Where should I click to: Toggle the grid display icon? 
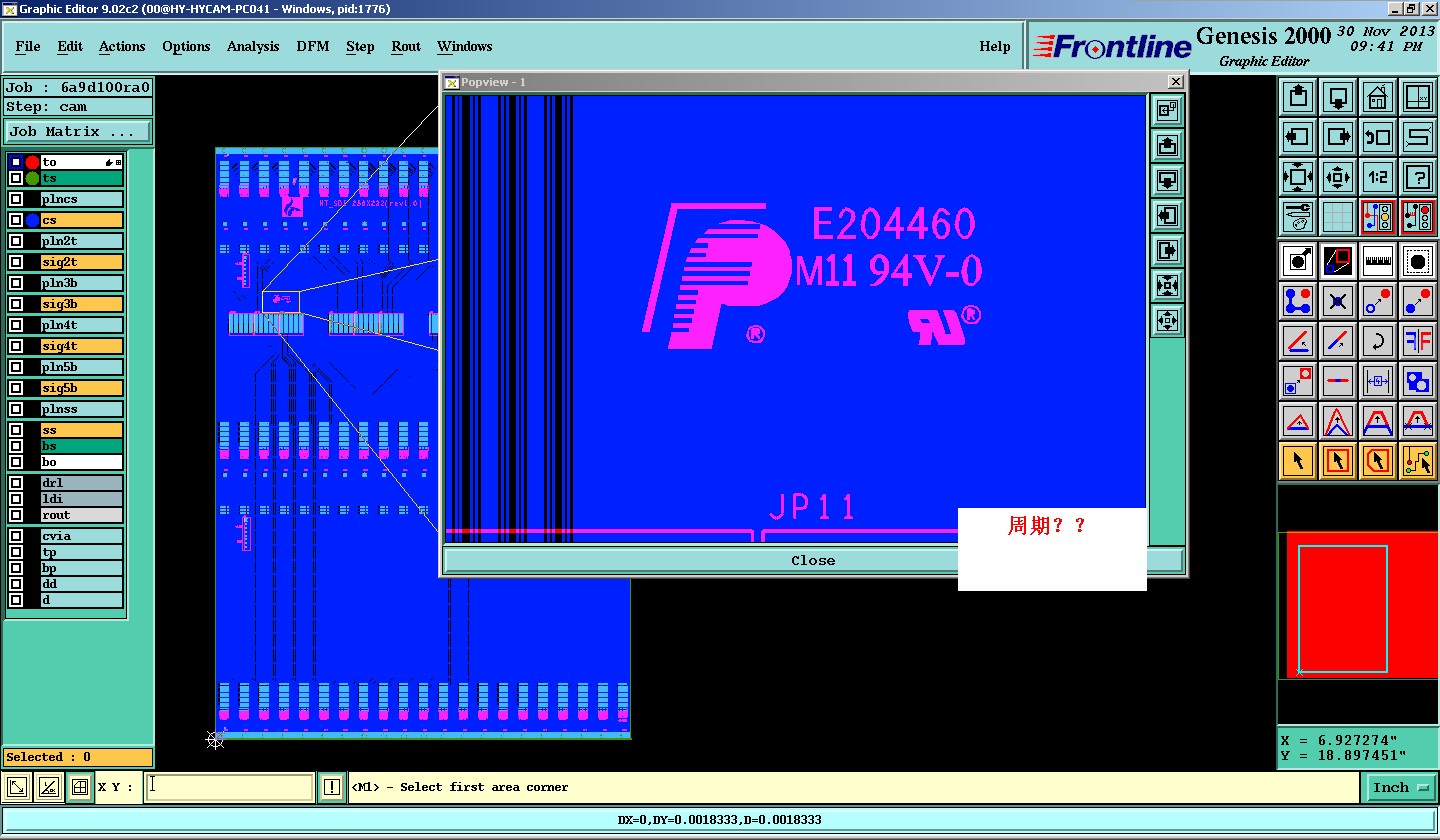tap(1338, 216)
